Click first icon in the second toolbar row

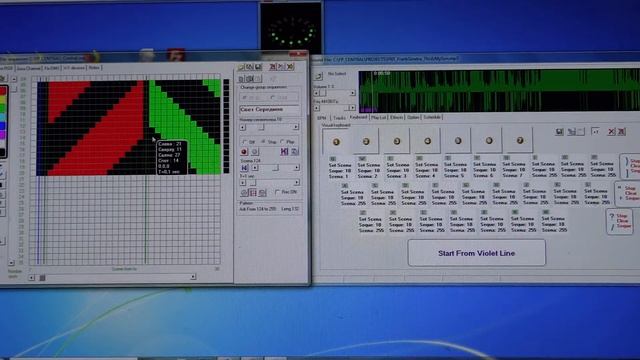coord(241,78)
